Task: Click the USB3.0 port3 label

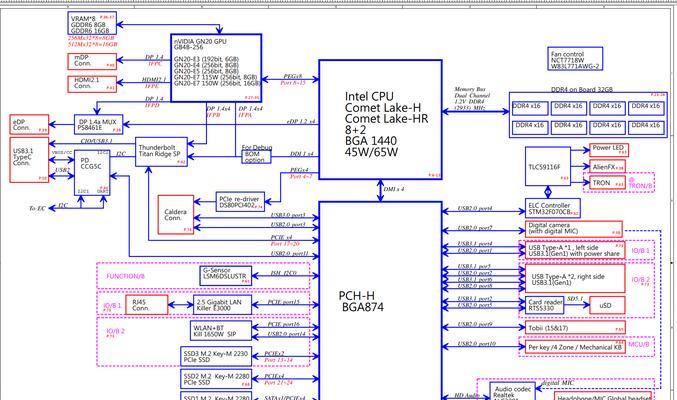Action: point(288,215)
